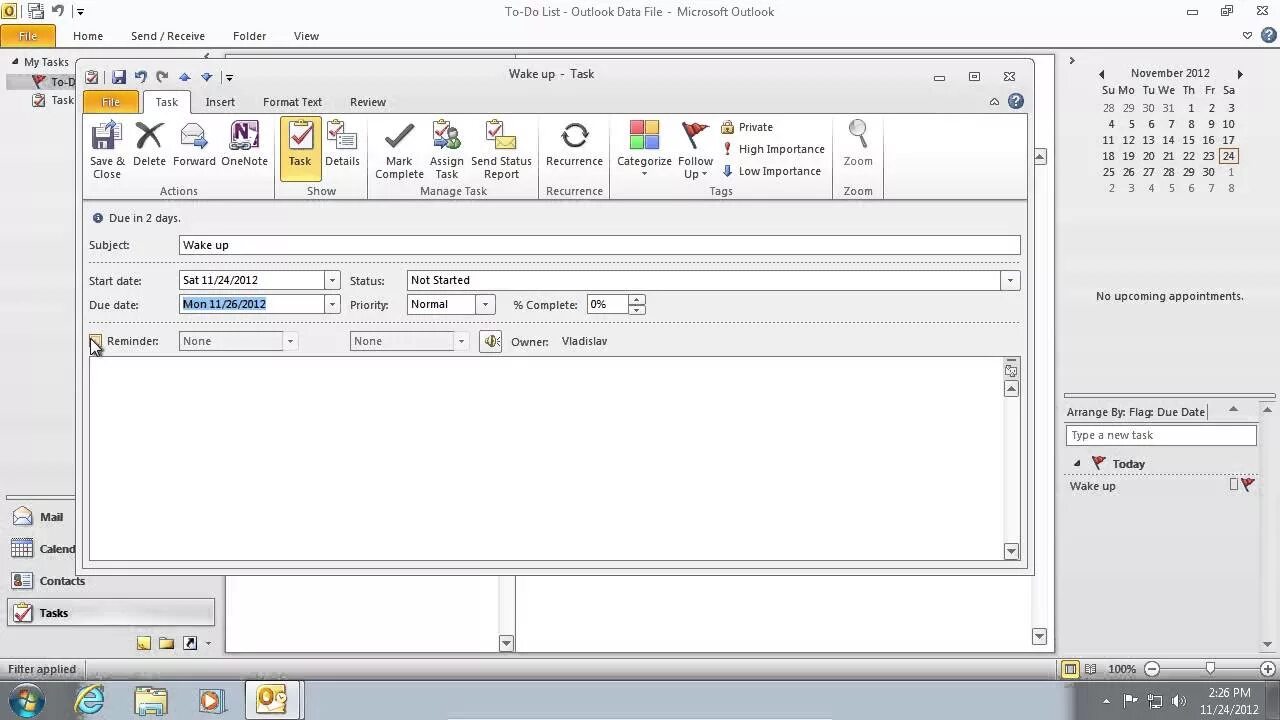
Task: Set Low Importance for the task
Action: point(771,171)
